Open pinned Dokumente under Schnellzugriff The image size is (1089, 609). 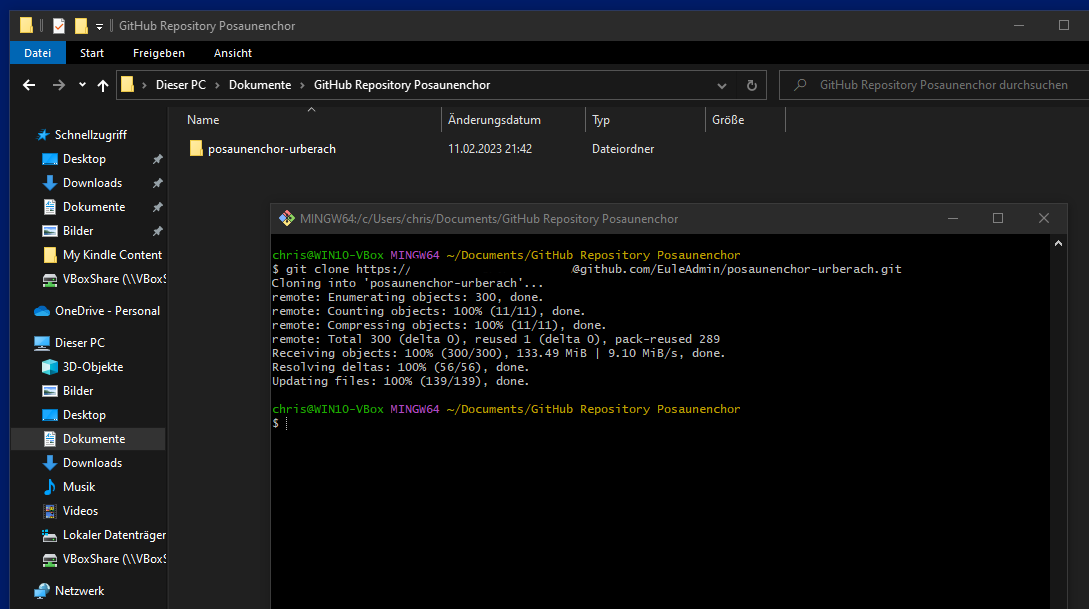[94, 207]
